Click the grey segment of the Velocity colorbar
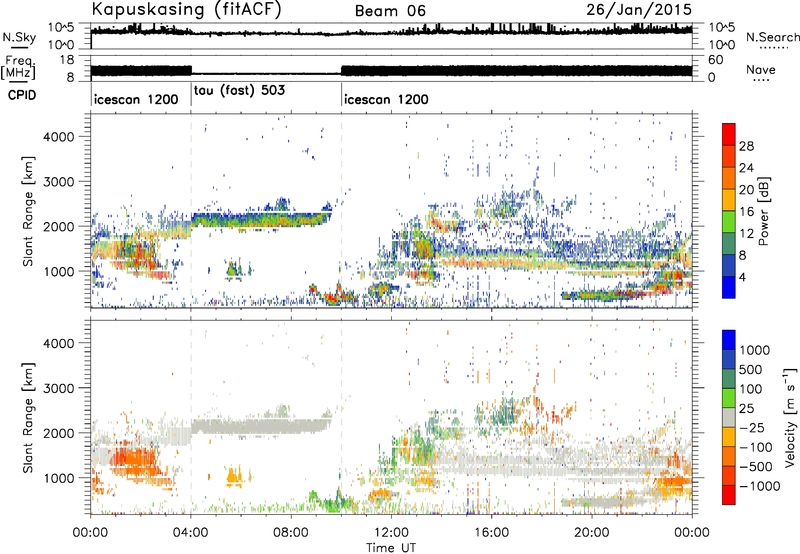 coord(729,417)
